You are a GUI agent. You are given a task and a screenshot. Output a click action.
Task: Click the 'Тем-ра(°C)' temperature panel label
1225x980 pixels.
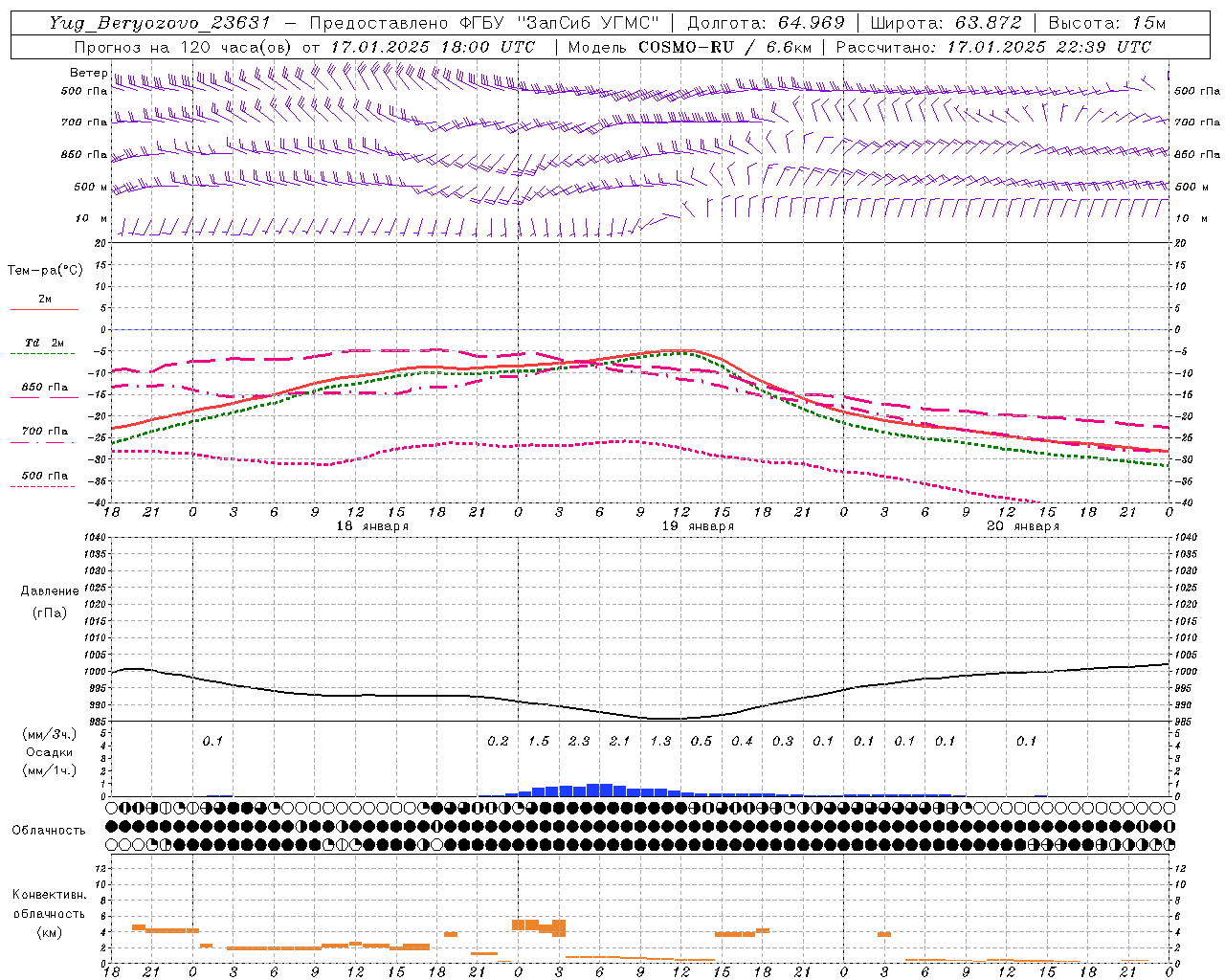tap(45, 271)
